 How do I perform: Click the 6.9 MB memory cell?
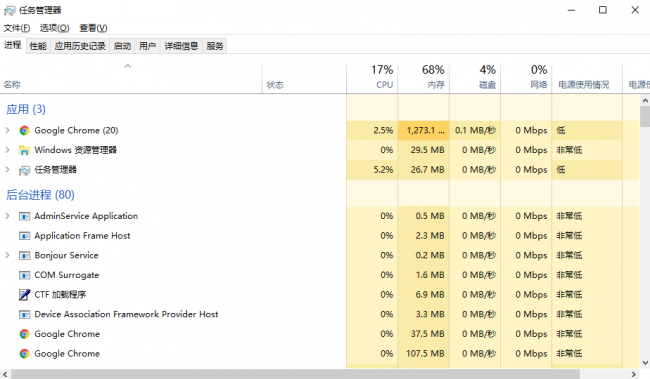[423, 294]
